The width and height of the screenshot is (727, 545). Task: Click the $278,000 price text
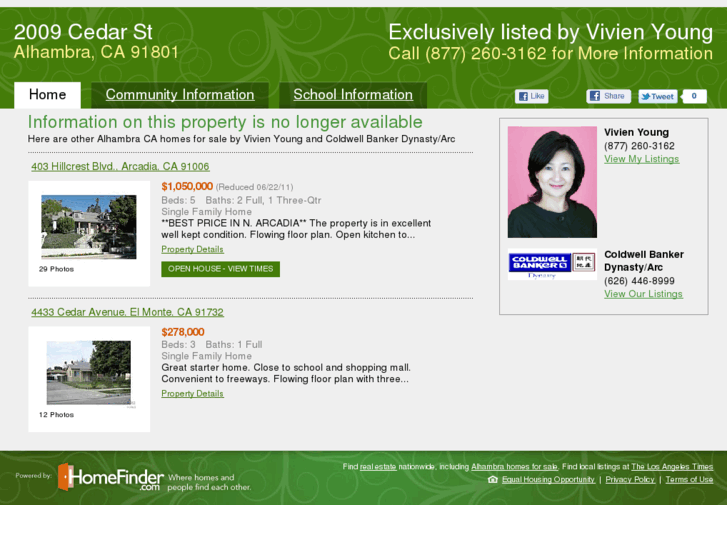(183, 332)
